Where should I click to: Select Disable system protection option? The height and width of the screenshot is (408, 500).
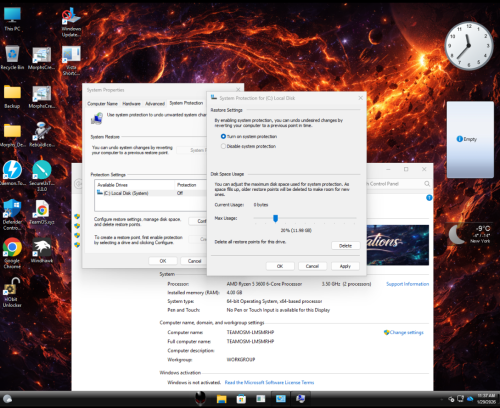click(x=248, y=146)
